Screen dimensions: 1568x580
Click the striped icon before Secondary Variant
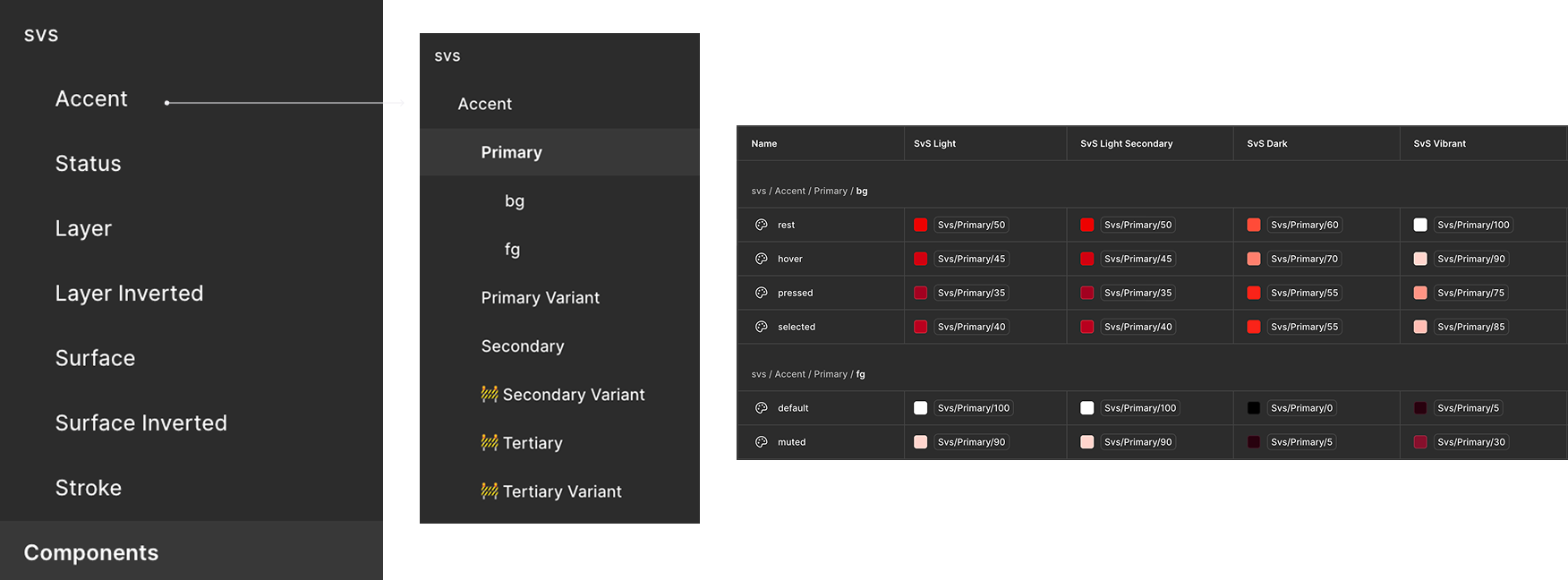click(x=490, y=394)
